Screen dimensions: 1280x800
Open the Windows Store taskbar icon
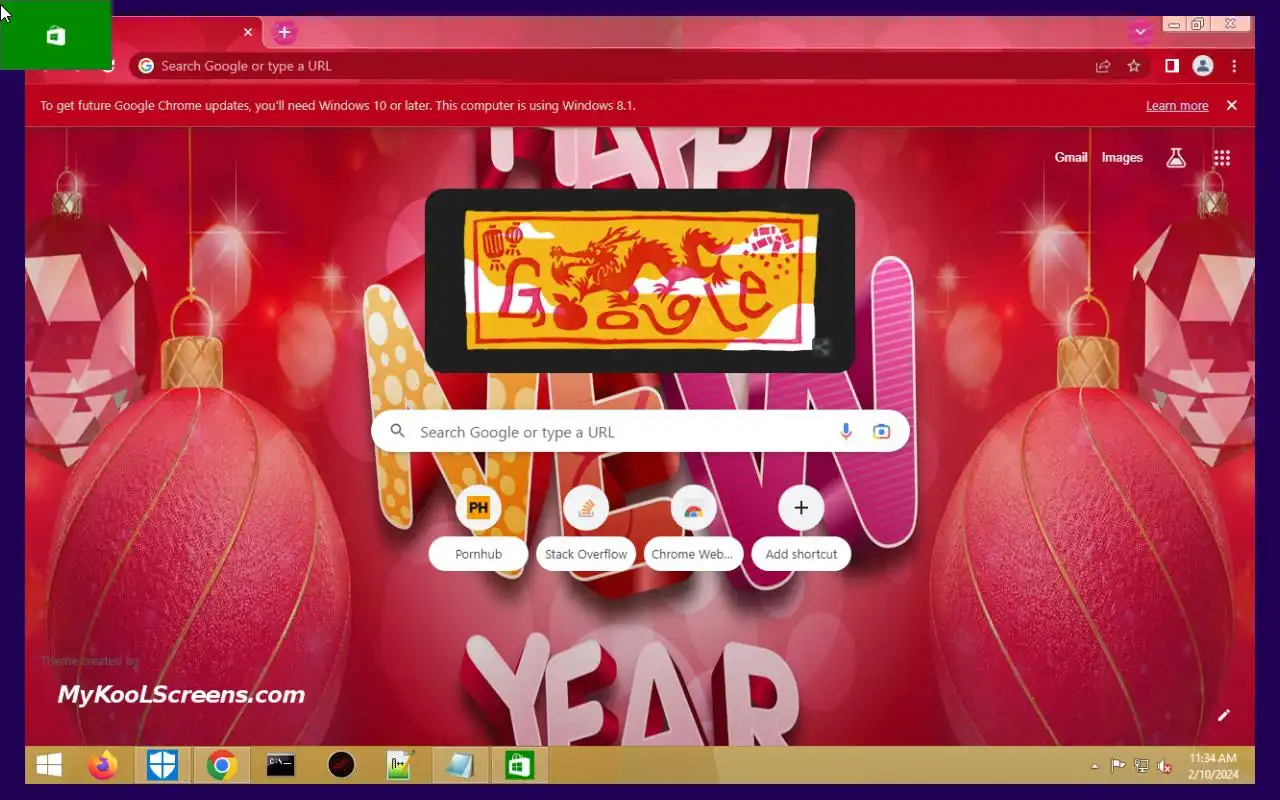coord(518,766)
